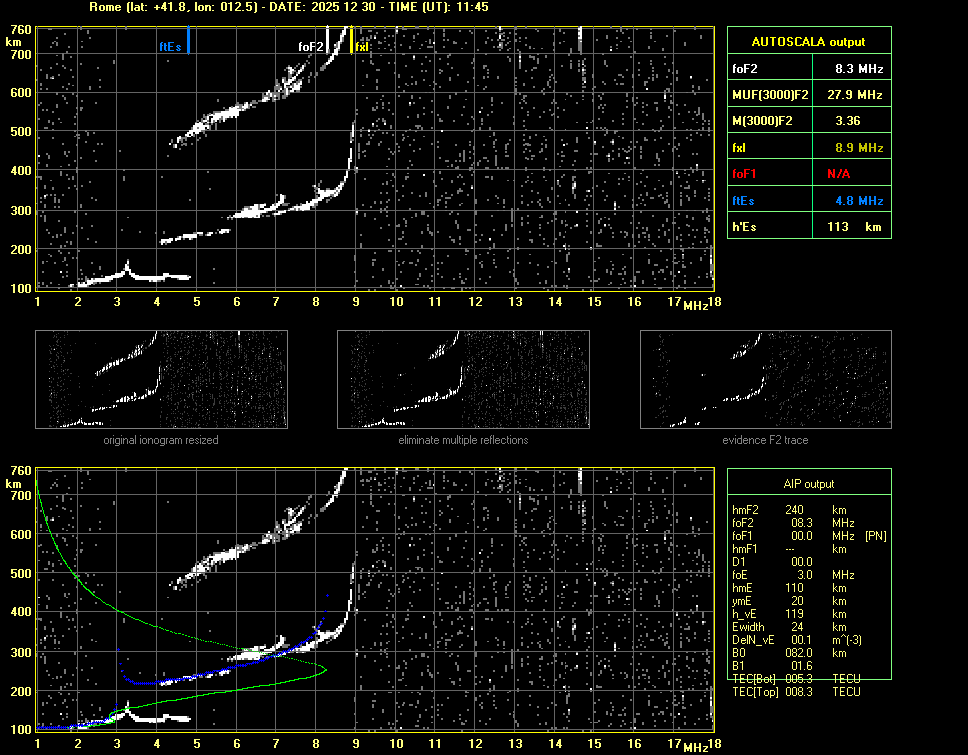Screen dimensions: 968x755
Task: Select the M(3000)F2 3.36 row
Action: coord(808,120)
